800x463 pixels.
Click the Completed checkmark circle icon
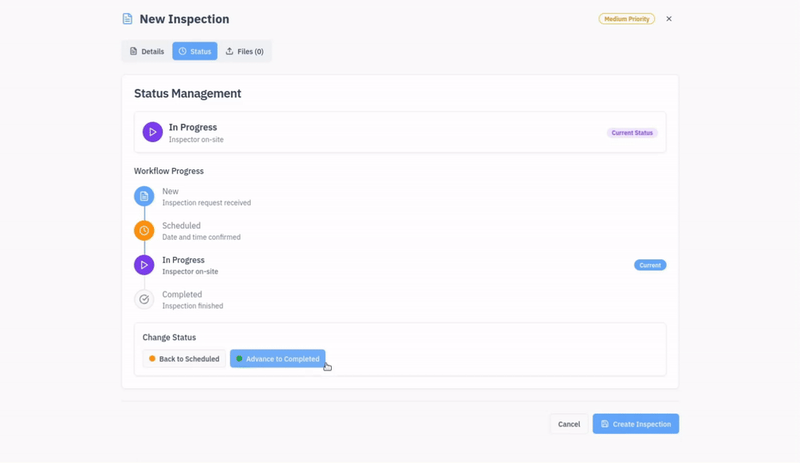[x=144, y=299]
